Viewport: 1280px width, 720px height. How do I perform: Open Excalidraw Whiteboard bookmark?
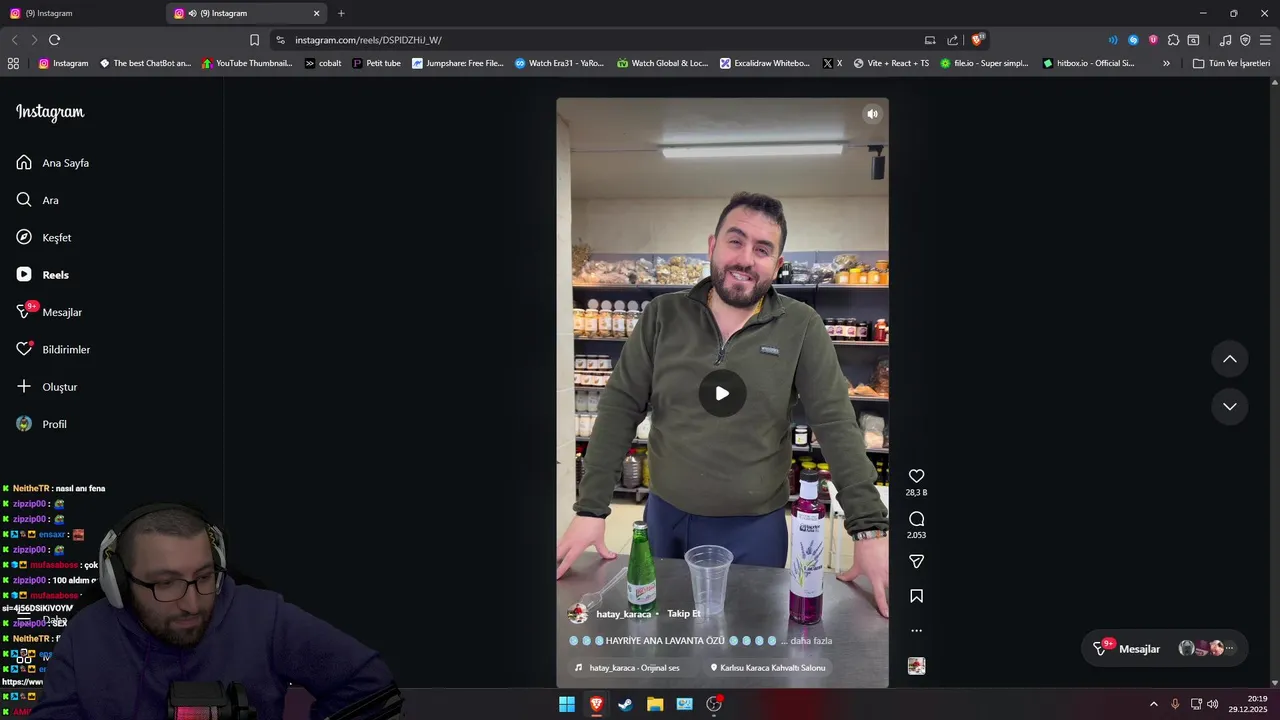[x=765, y=63]
